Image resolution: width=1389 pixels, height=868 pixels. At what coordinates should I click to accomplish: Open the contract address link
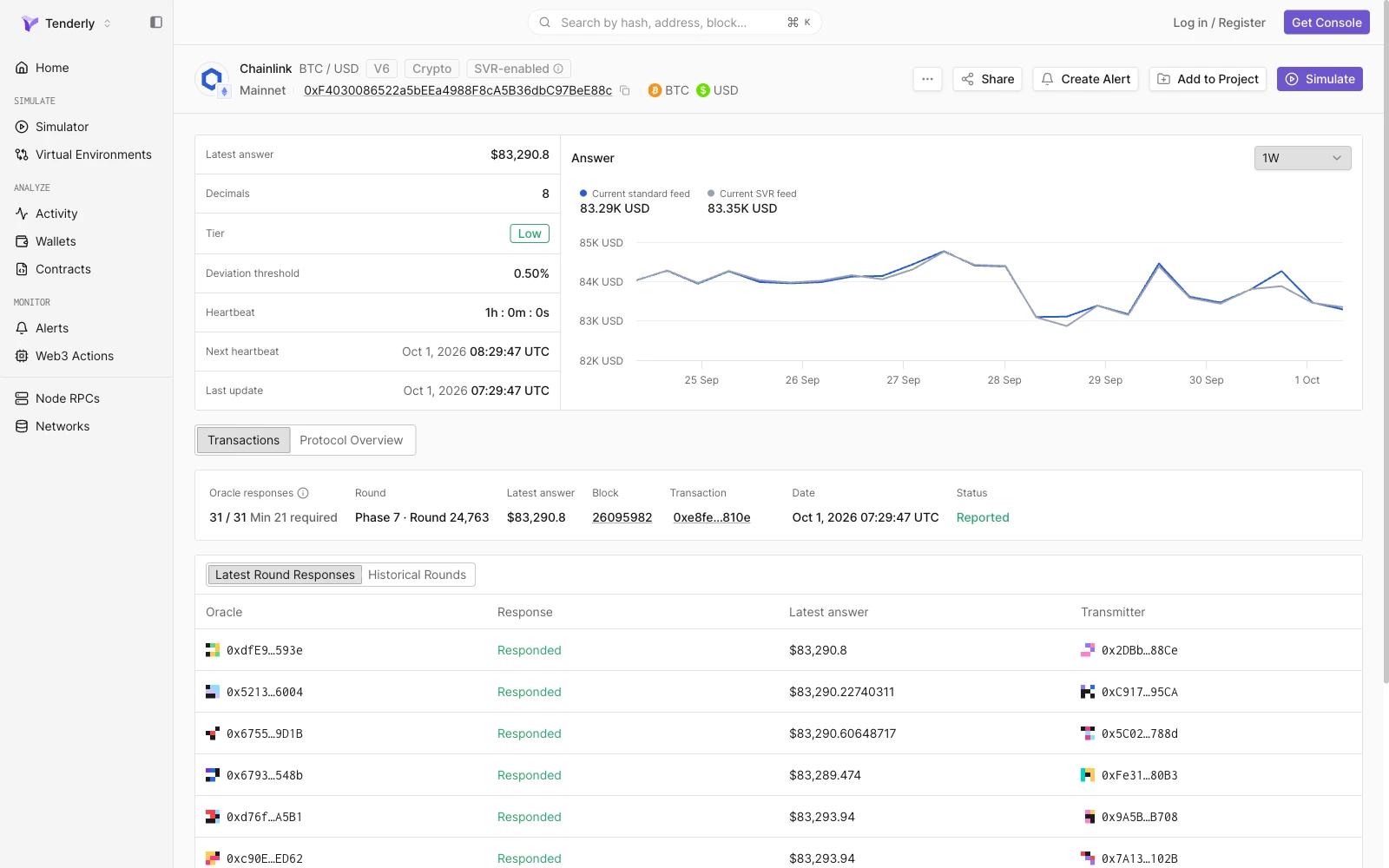(458, 90)
